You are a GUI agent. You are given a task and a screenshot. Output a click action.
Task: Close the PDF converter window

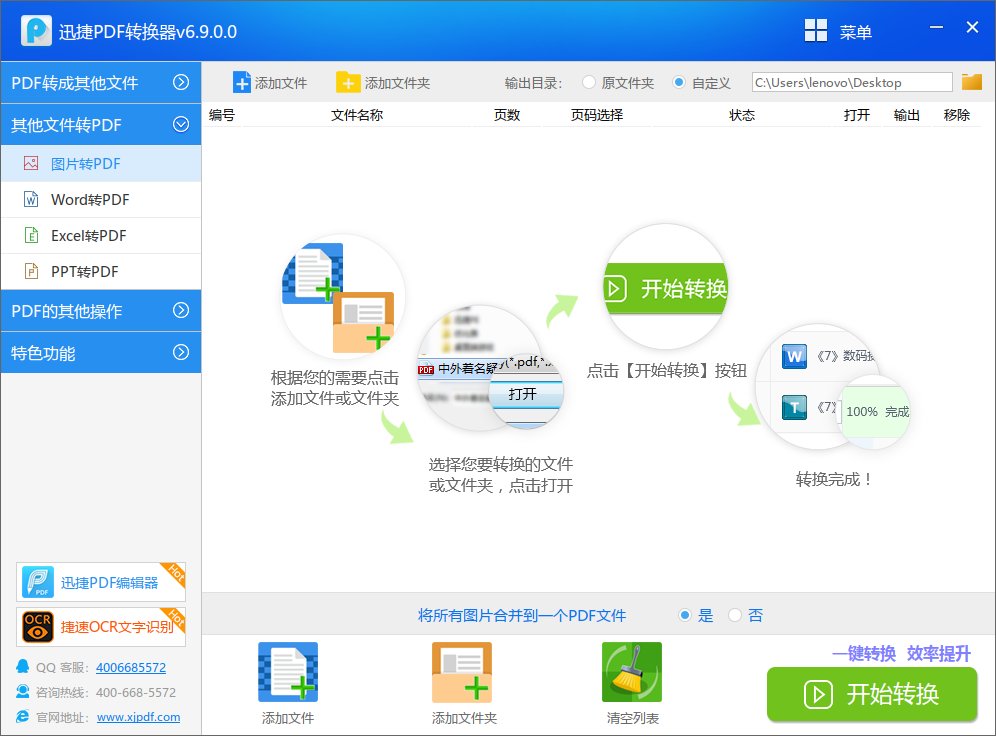972,27
